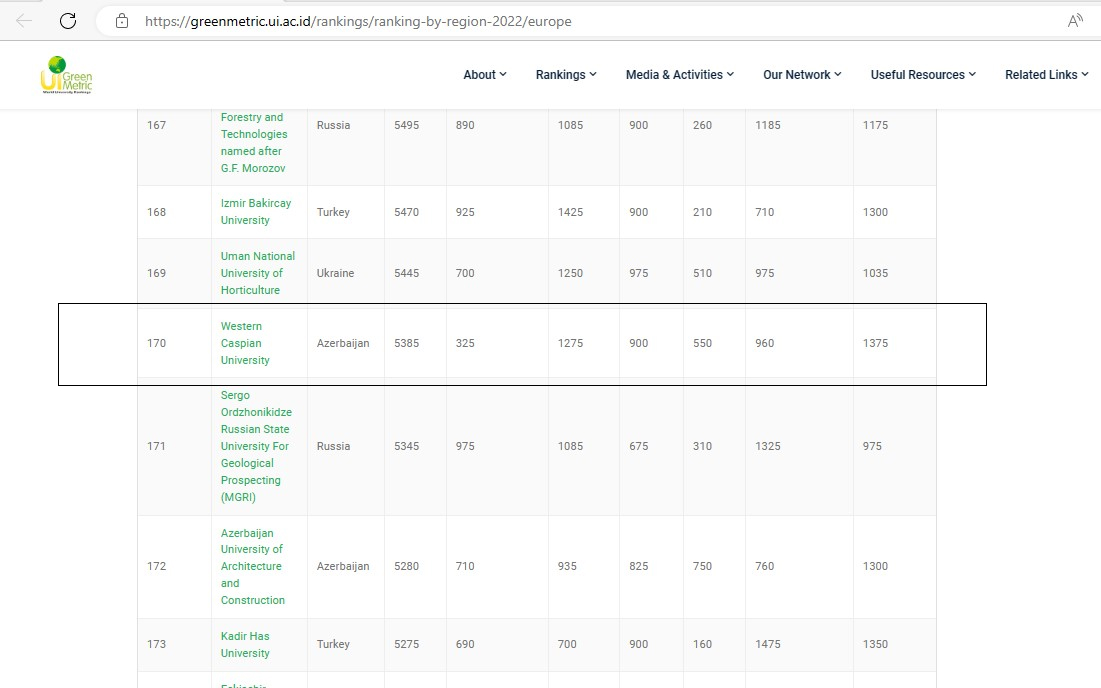Click the UI GreenMetric logo
Image resolution: width=1101 pixels, height=688 pixels.
tap(66, 75)
